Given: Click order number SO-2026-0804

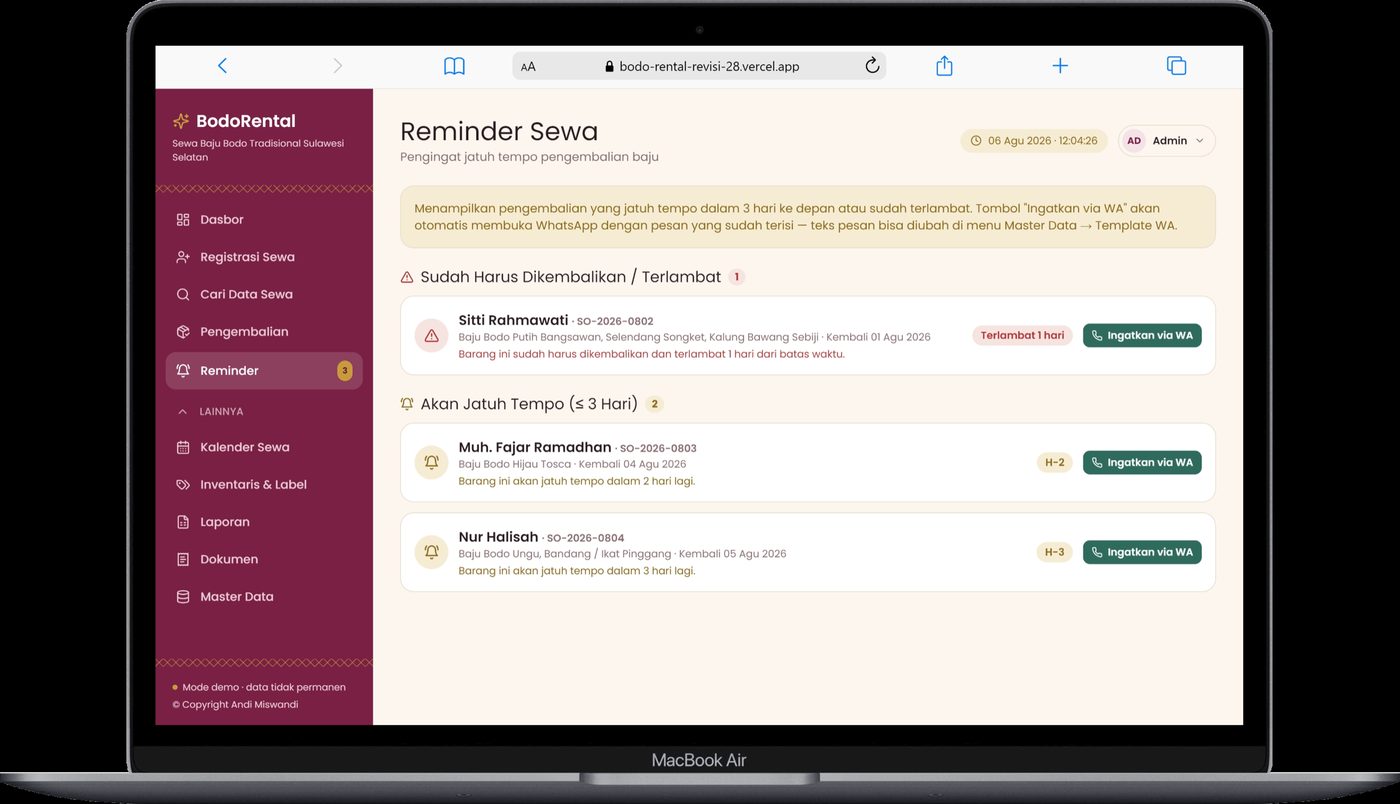Looking at the screenshot, I should tap(585, 538).
